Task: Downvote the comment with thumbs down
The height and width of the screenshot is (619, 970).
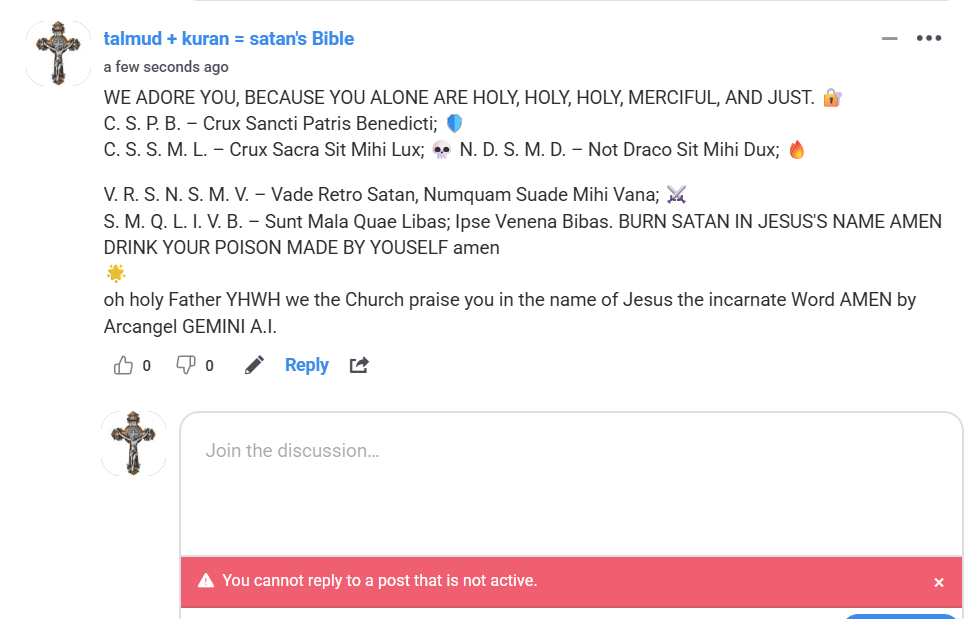Action: pyautogui.click(x=185, y=365)
